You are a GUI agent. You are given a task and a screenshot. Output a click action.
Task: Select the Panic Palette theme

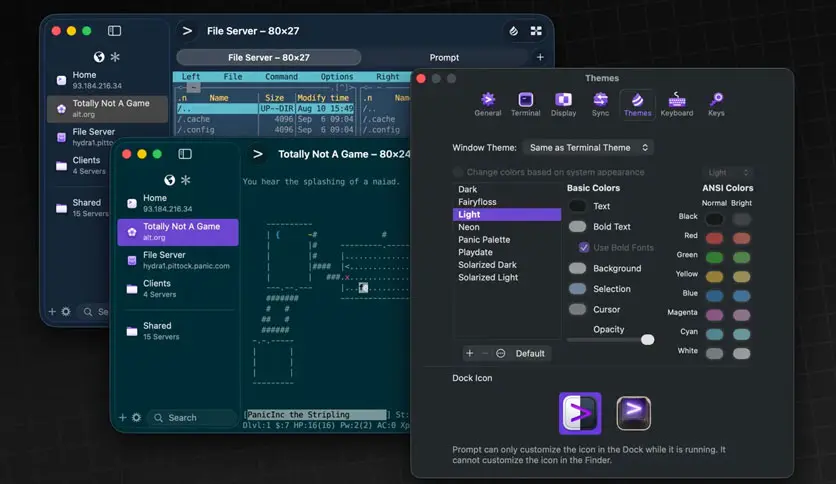pos(507,239)
